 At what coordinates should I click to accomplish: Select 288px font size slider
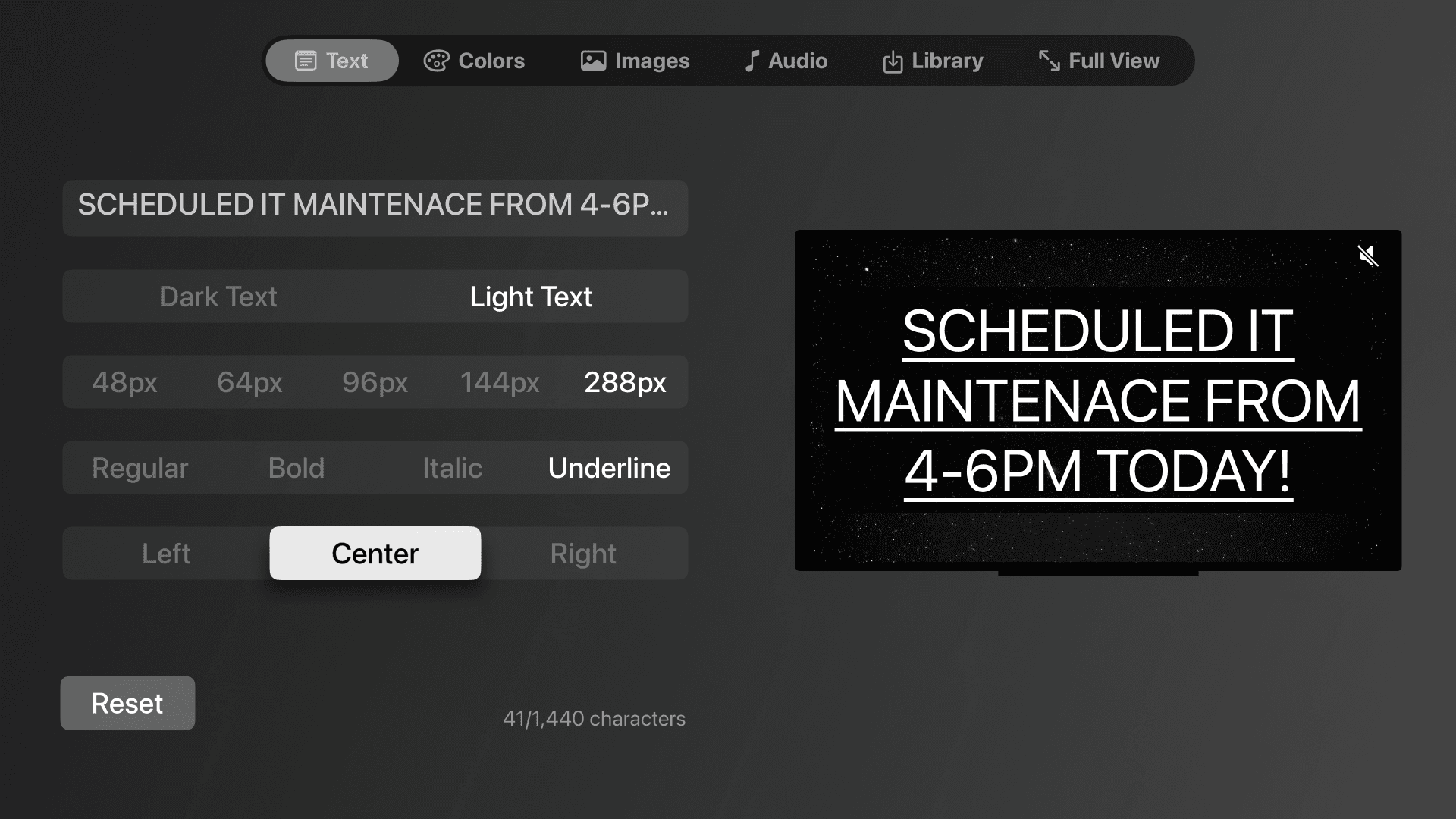pos(625,381)
